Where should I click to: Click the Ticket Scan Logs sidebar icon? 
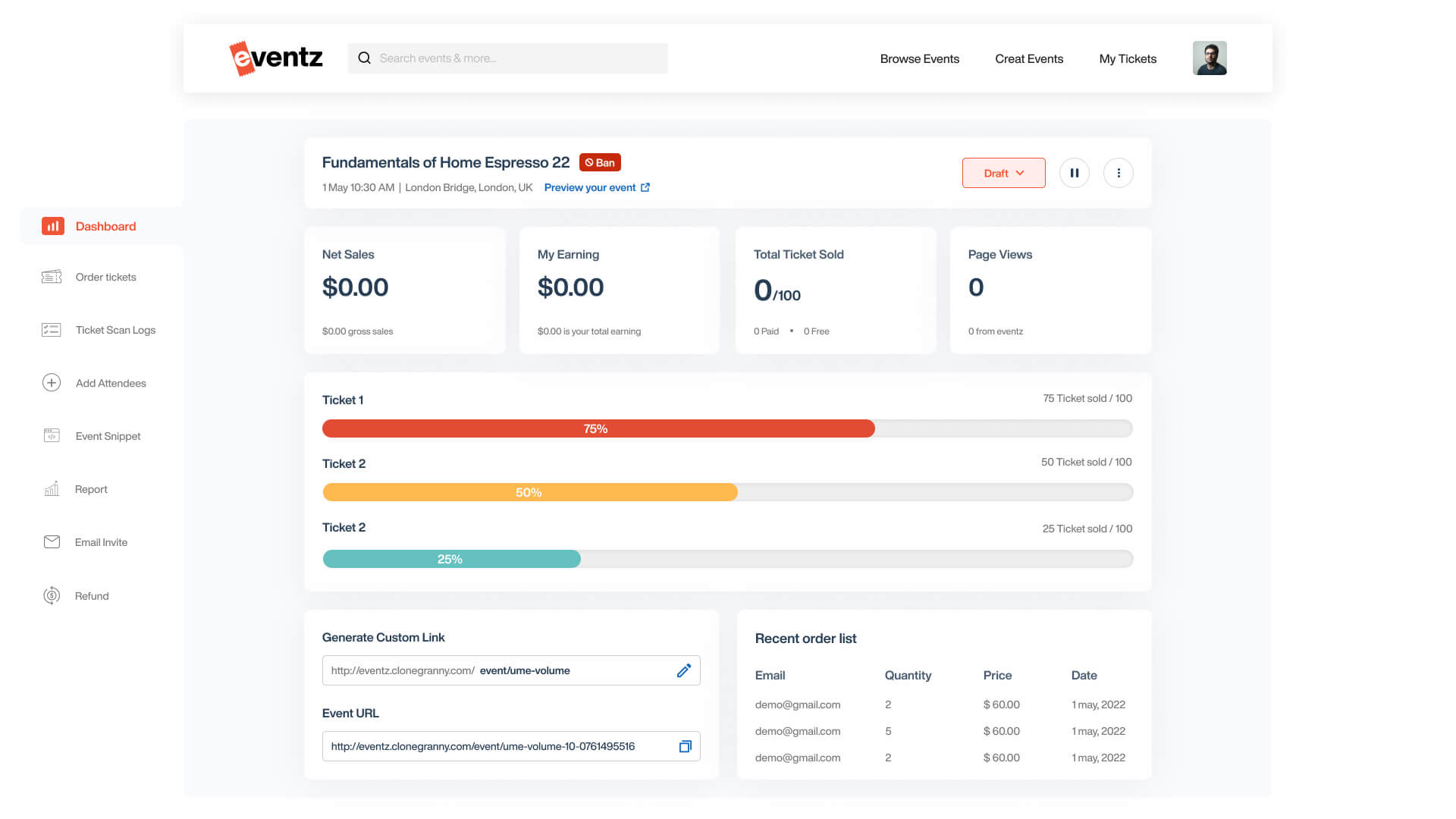click(51, 330)
